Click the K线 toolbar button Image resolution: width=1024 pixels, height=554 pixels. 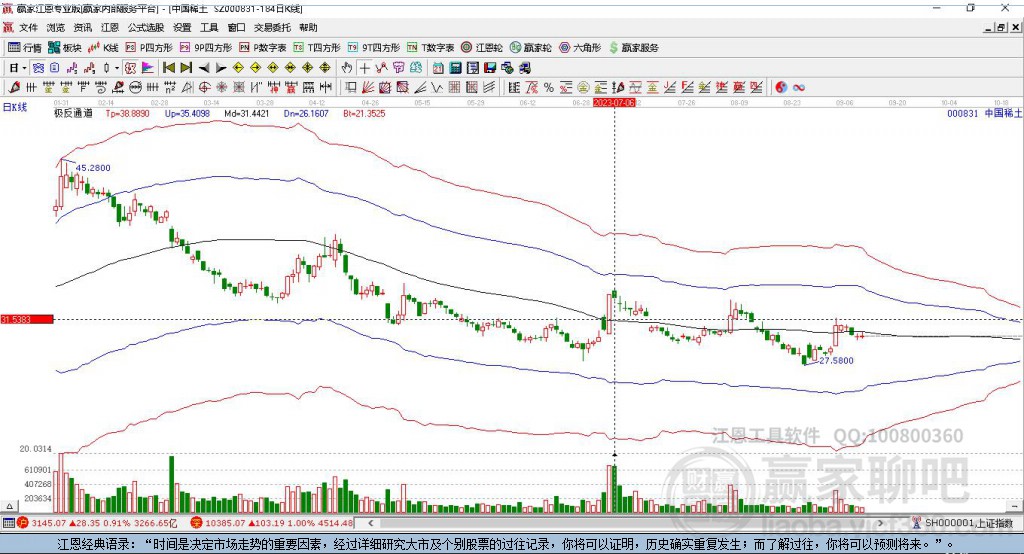coord(103,48)
